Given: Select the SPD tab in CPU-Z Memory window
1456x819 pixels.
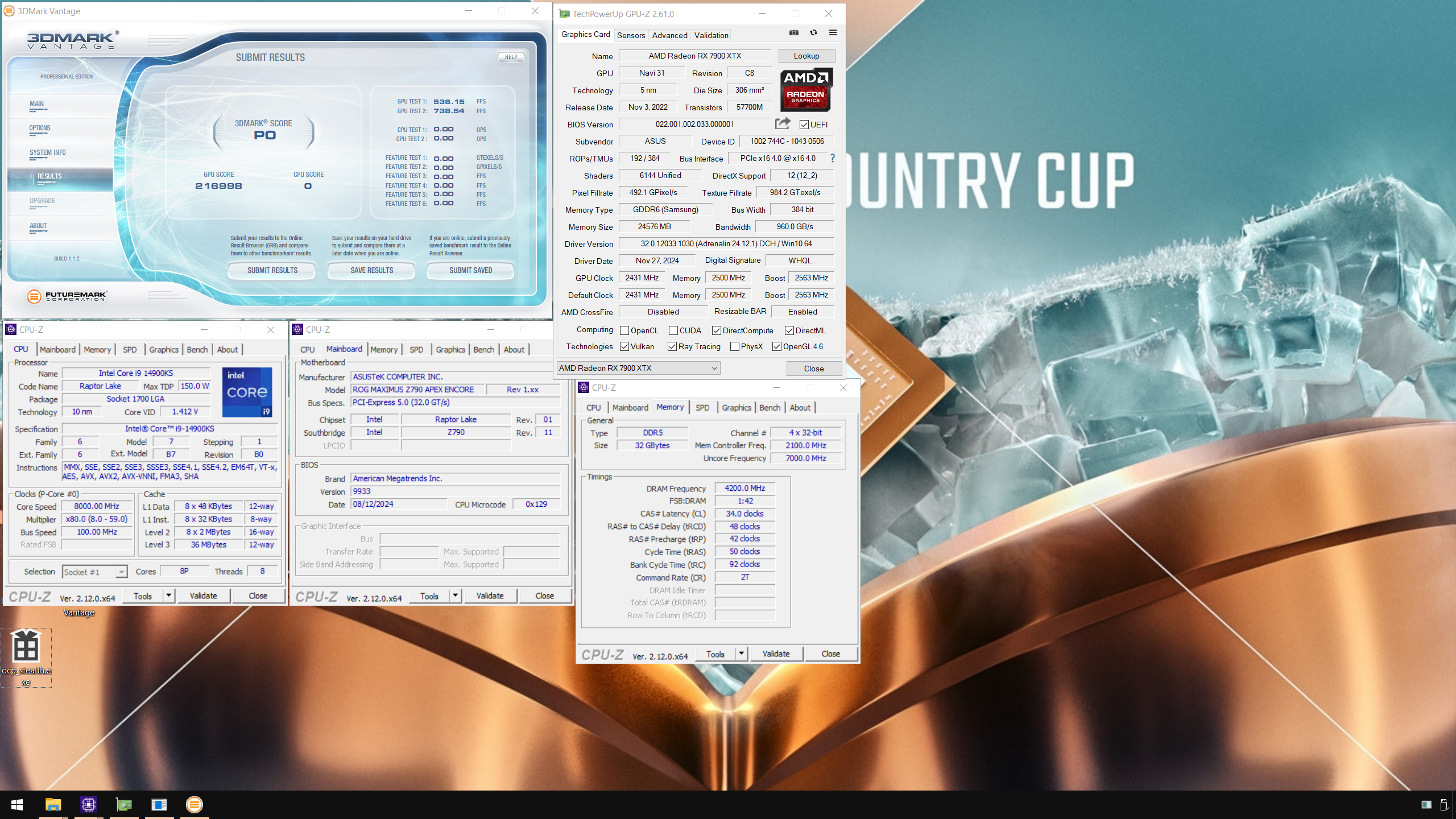Looking at the screenshot, I should point(702,407).
